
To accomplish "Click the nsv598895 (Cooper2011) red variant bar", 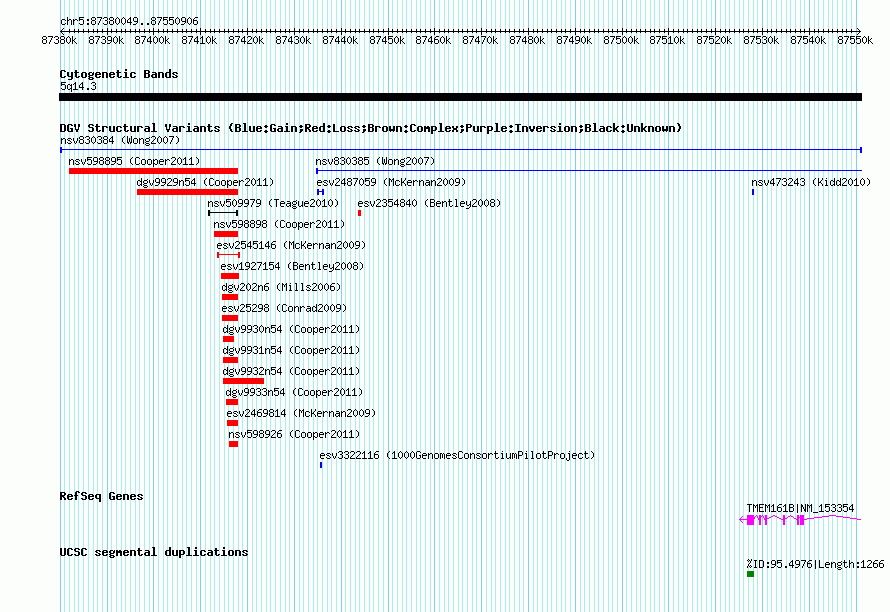I will click(x=153, y=171).
